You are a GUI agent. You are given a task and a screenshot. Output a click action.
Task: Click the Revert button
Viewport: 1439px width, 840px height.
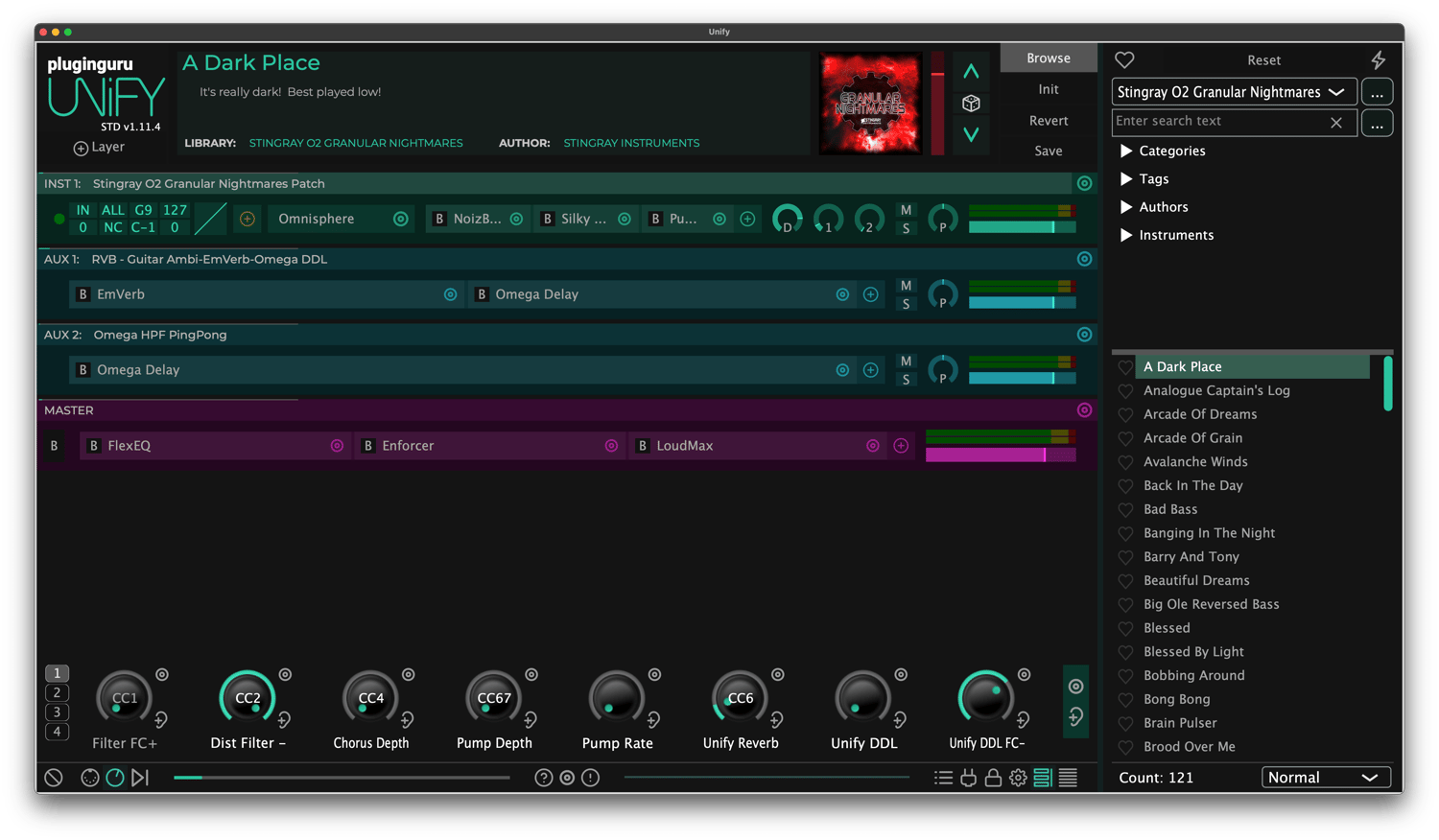pyautogui.click(x=1048, y=121)
